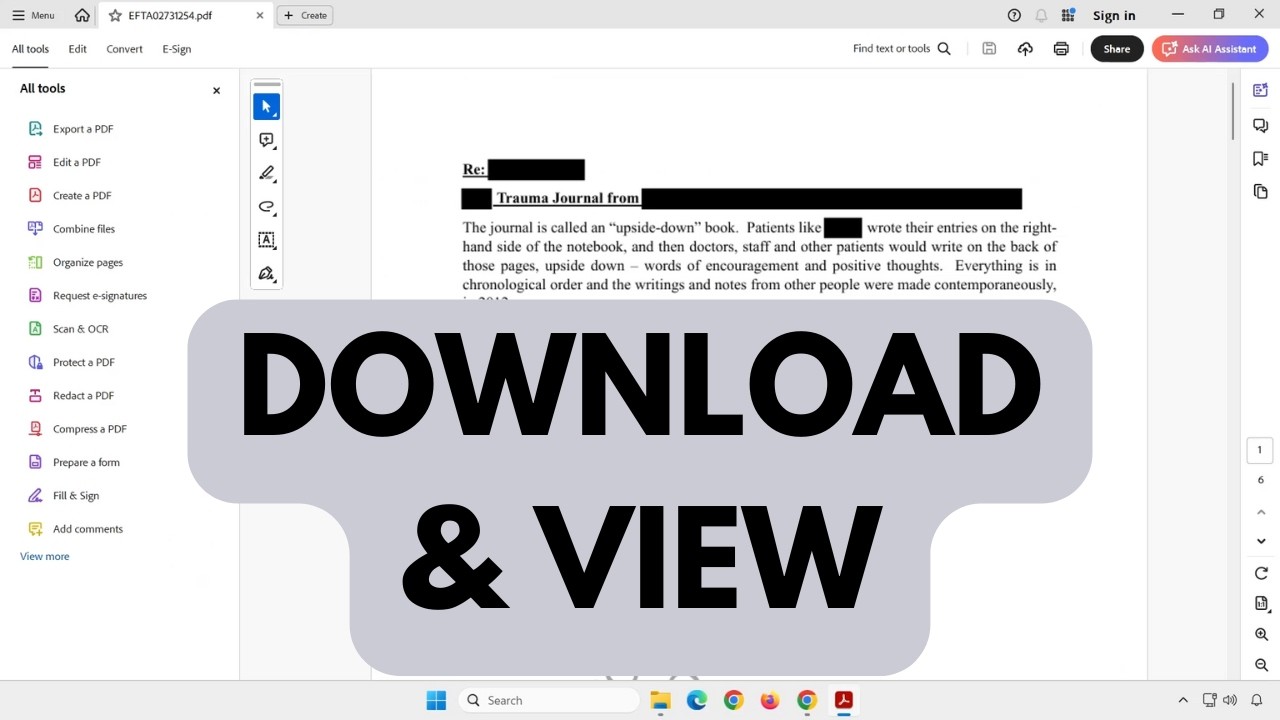This screenshot has width=1280, height=720.
Task: Click the Share button
Action: point(1117,49)
